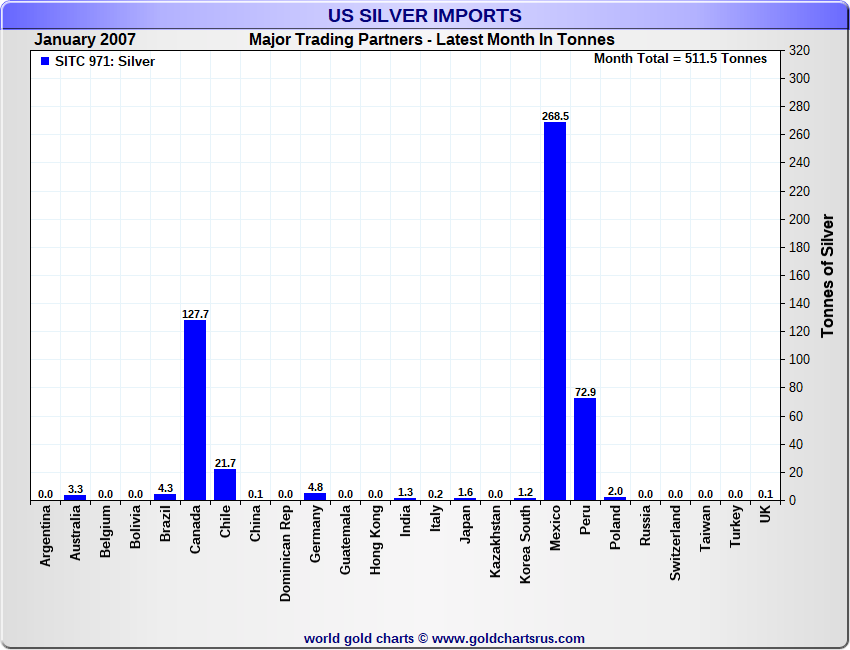Click the '21.7' value above Chile

pyautogui.click(x=225, y=464)
